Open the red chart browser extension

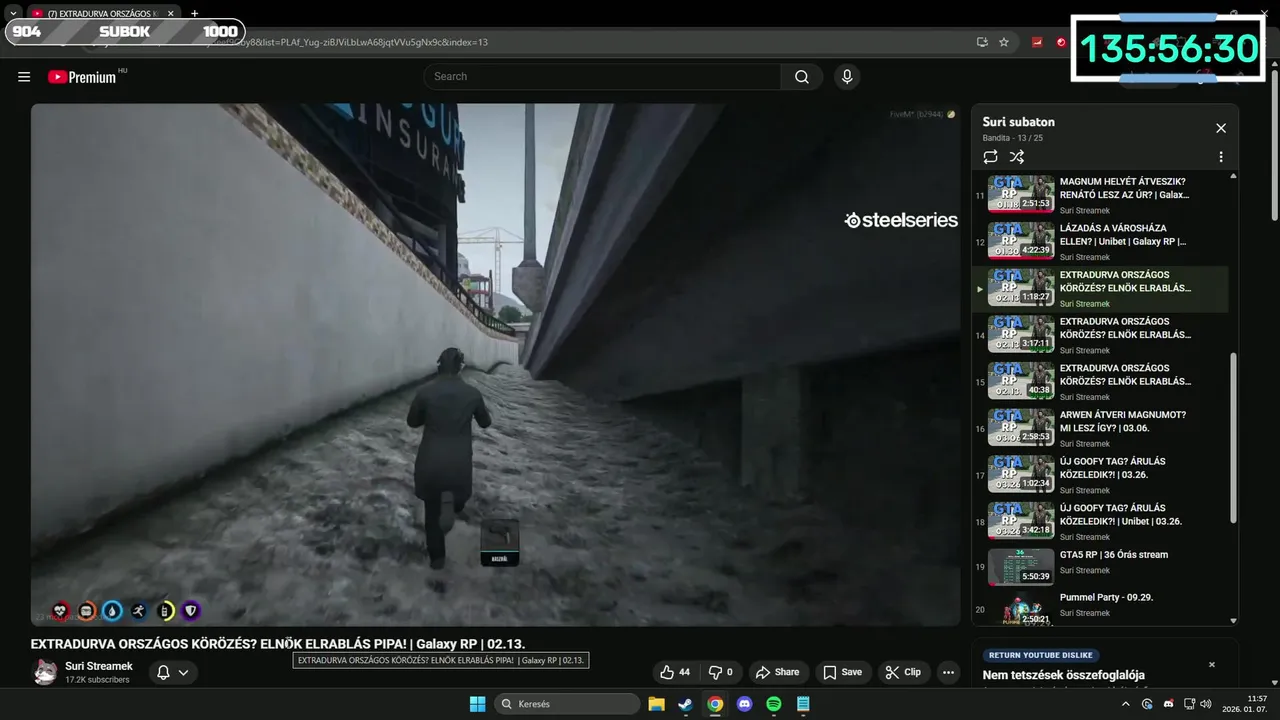(x=1038, y=42)
